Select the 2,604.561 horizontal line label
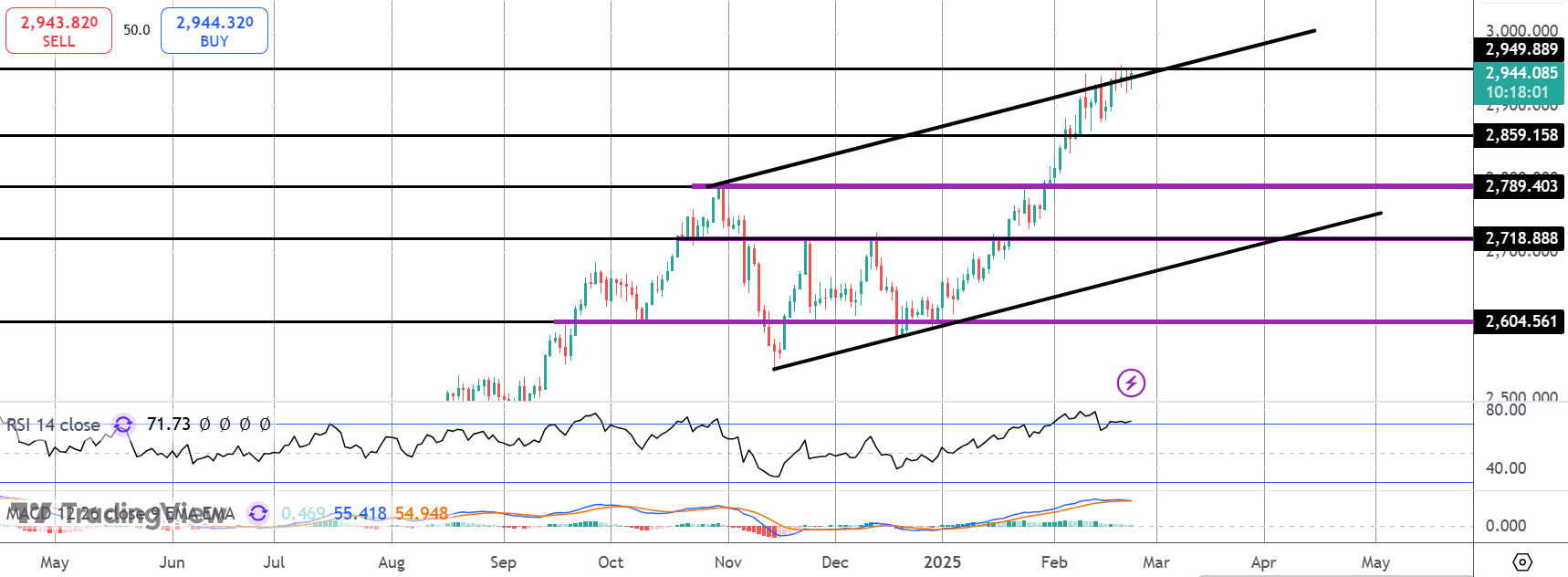Viewport: 1568px width, 577px height. 1521,321
